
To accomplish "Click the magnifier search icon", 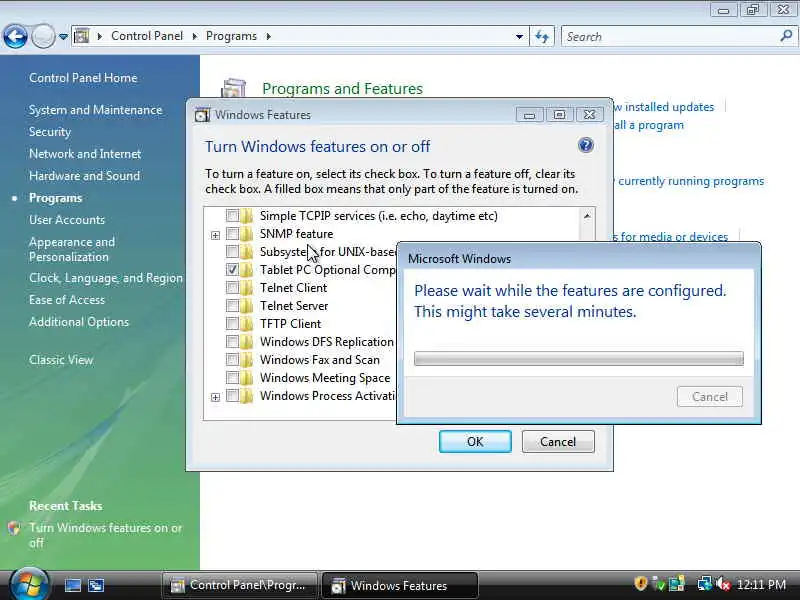I will pyautogui.click(x=786, y=36).
